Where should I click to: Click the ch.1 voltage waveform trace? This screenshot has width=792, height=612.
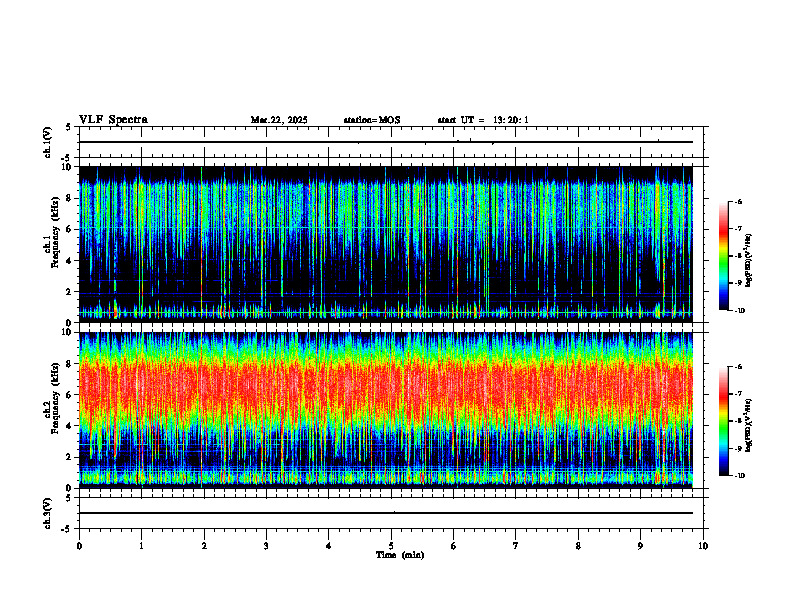point(386,142)
